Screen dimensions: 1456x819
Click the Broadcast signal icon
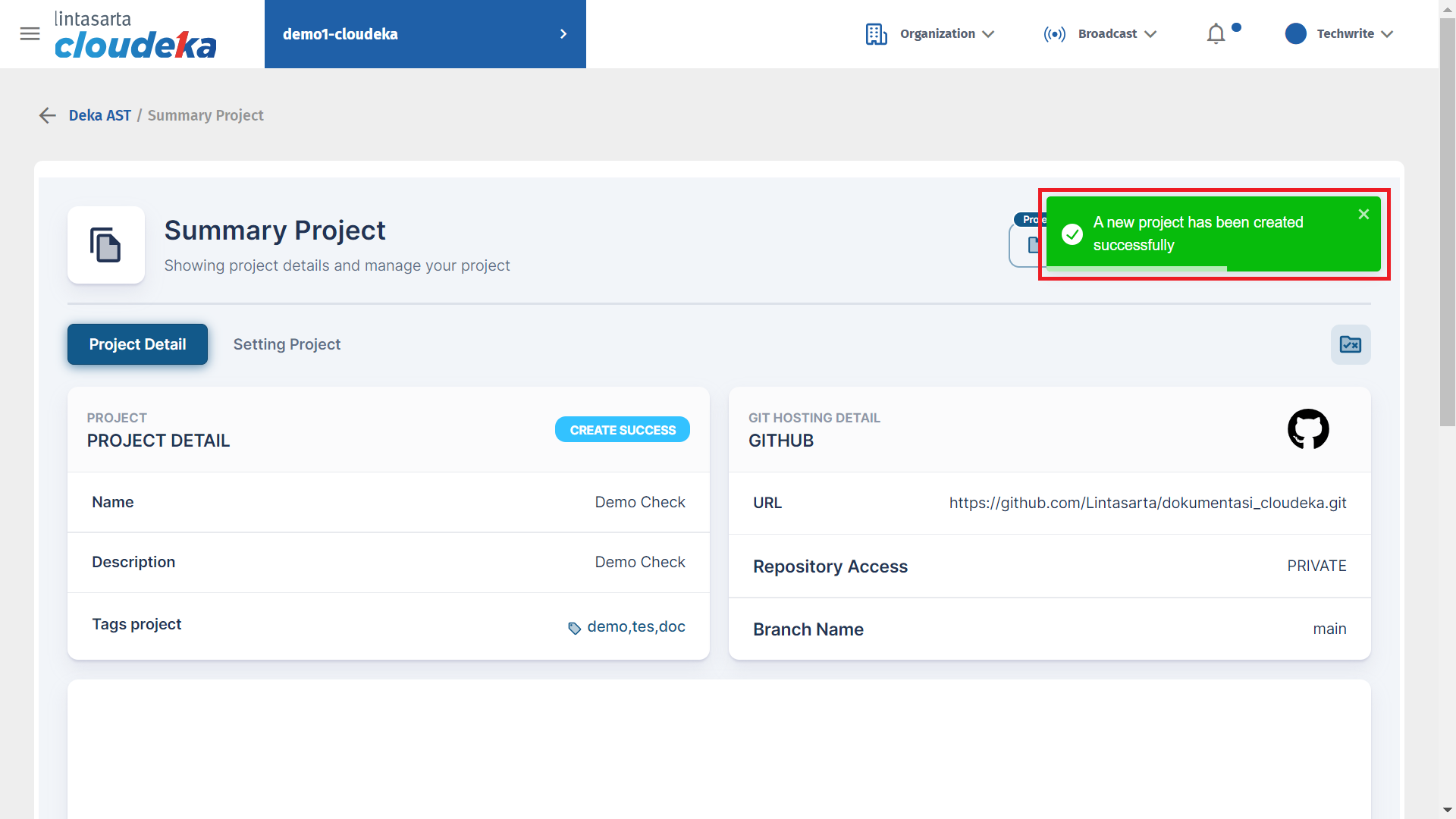click(x=1054, y=34)
